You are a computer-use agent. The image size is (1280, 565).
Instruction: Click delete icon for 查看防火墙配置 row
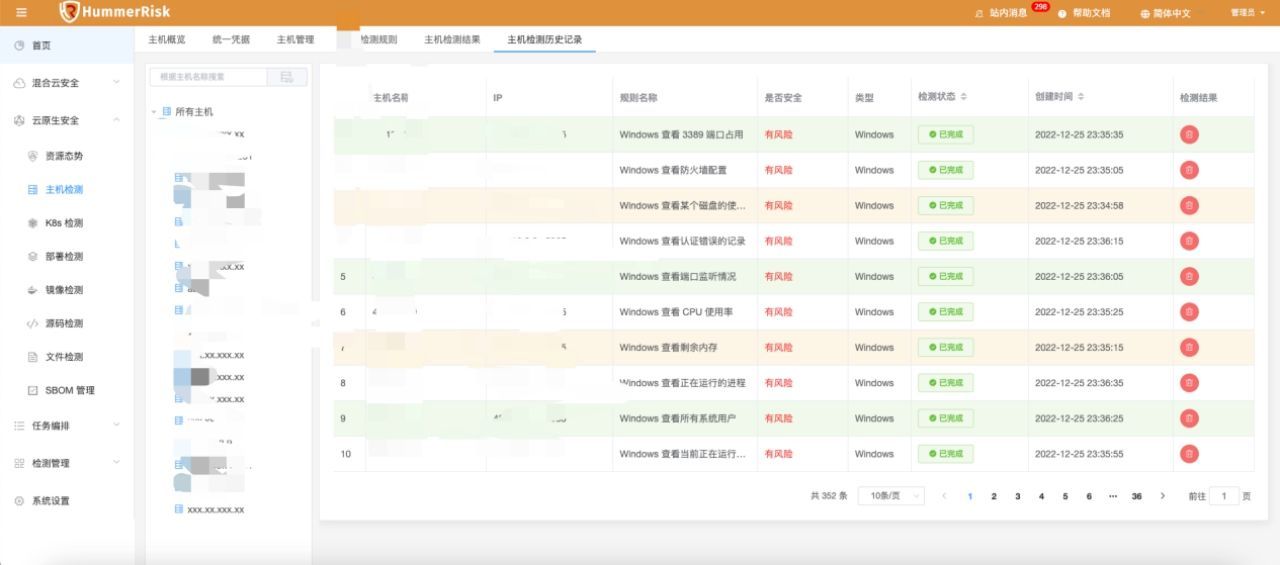(x=1189, y=170)
